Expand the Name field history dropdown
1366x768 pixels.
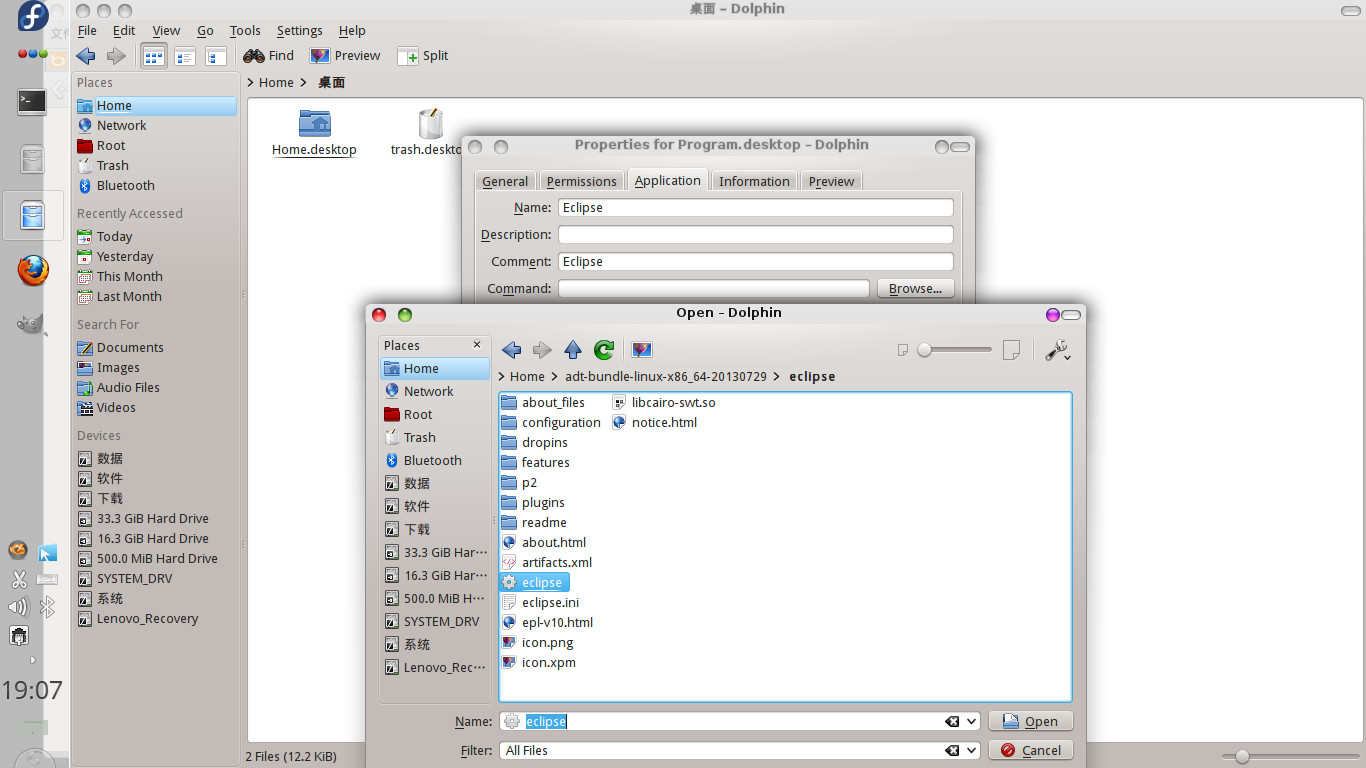pos(972,721)
